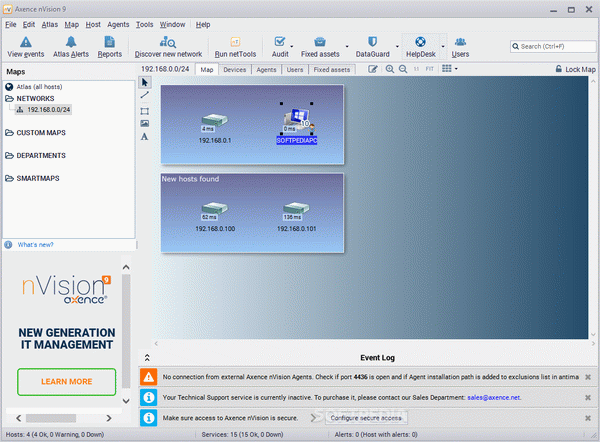Select the SOFTPEDIAPC host icon
The image size is (600, 442).
pyautogui.click(x=297, y=119)
